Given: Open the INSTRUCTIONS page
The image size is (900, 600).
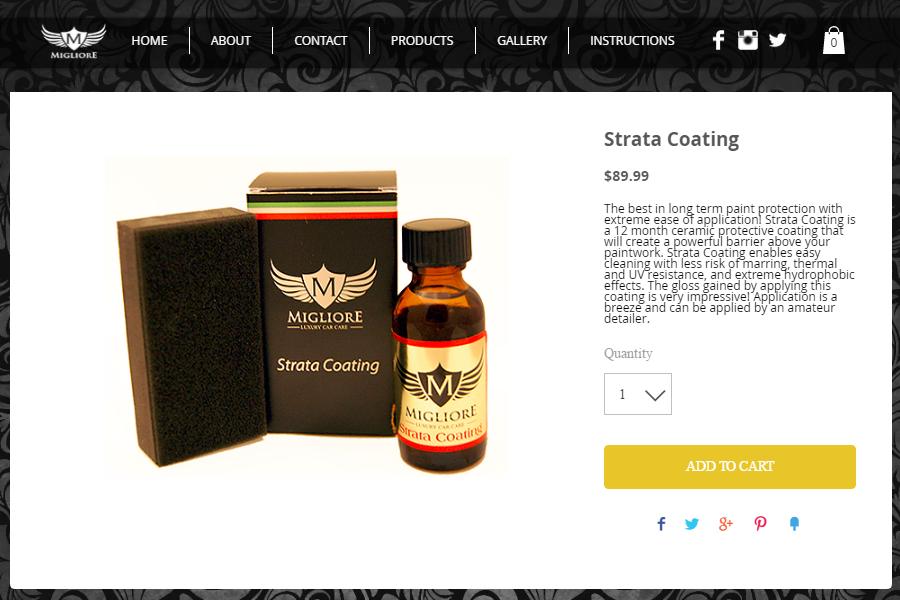Looking at the screenshot, I should coord(632,41).
